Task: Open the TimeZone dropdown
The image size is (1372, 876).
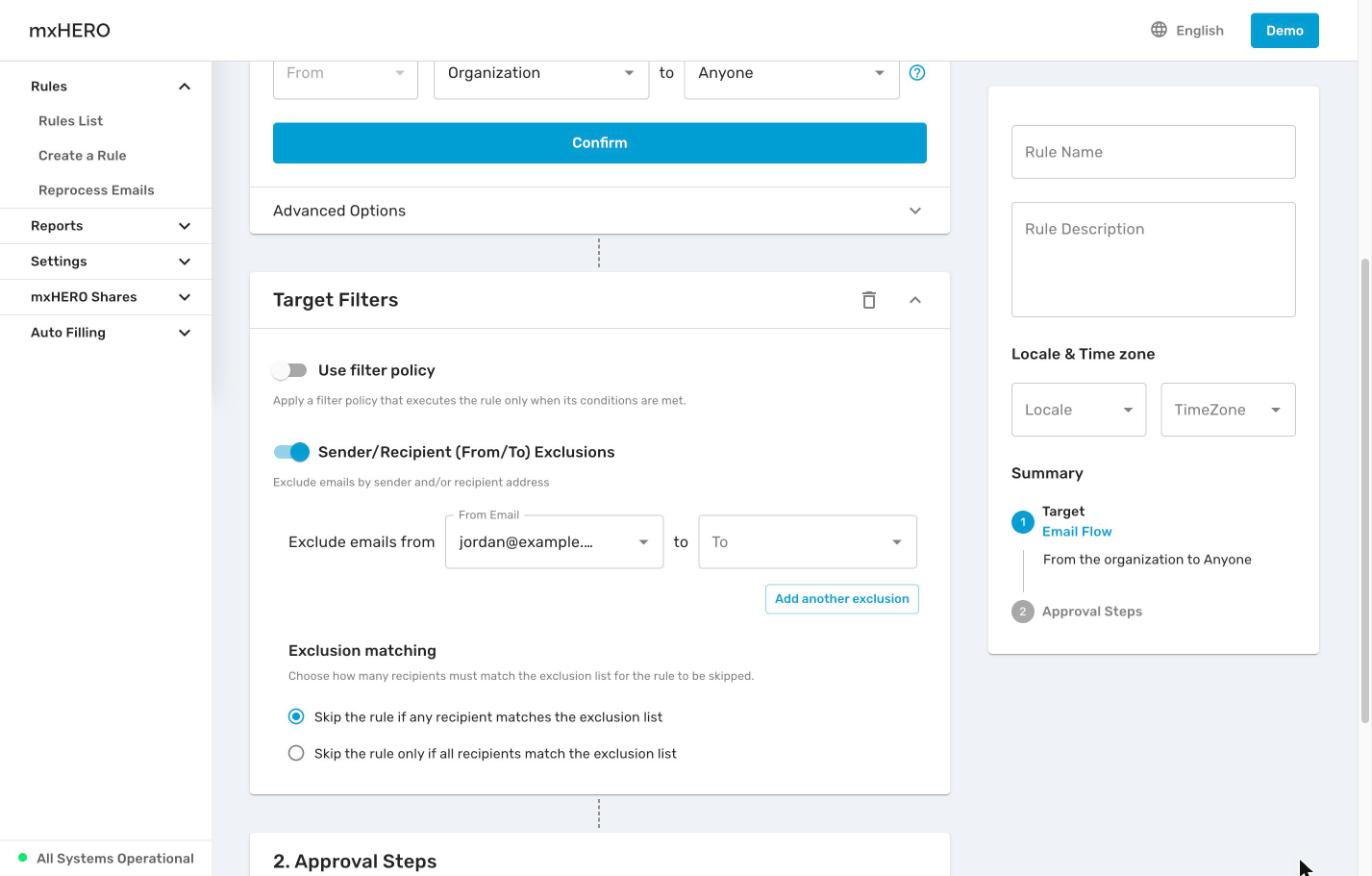Action: click(x=1228, y=410)
